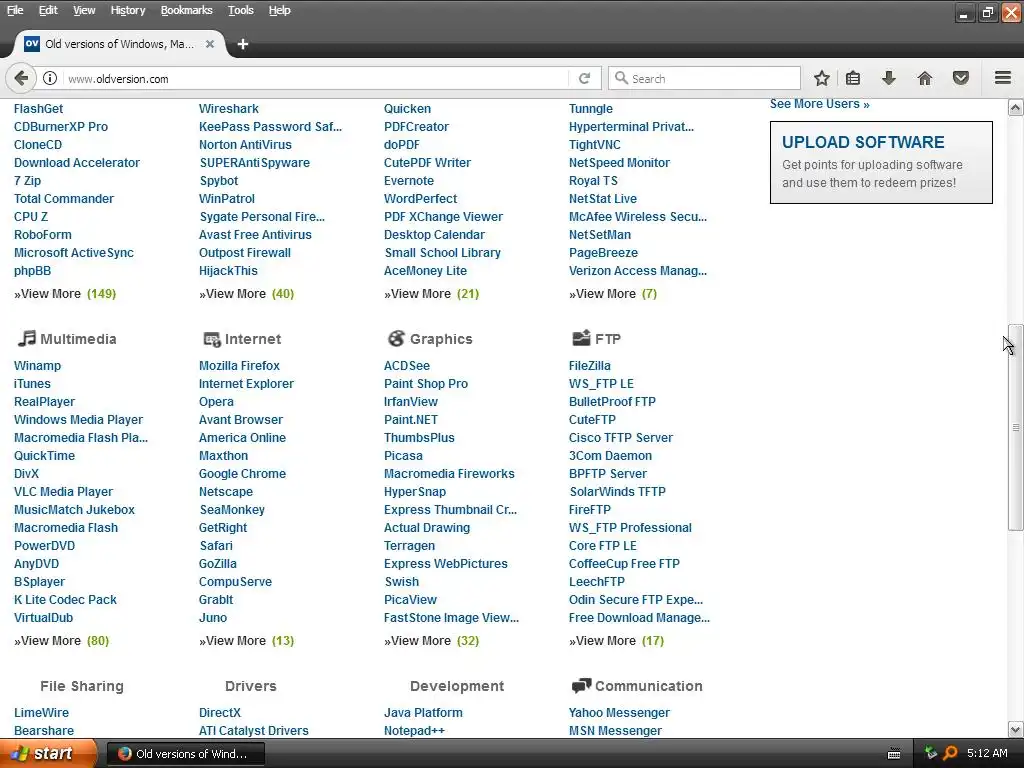Image resolution: width=1024 pixels, height=768 pixels.
Task: Open the Total Commander link
Action: click(x=64, y=199)
